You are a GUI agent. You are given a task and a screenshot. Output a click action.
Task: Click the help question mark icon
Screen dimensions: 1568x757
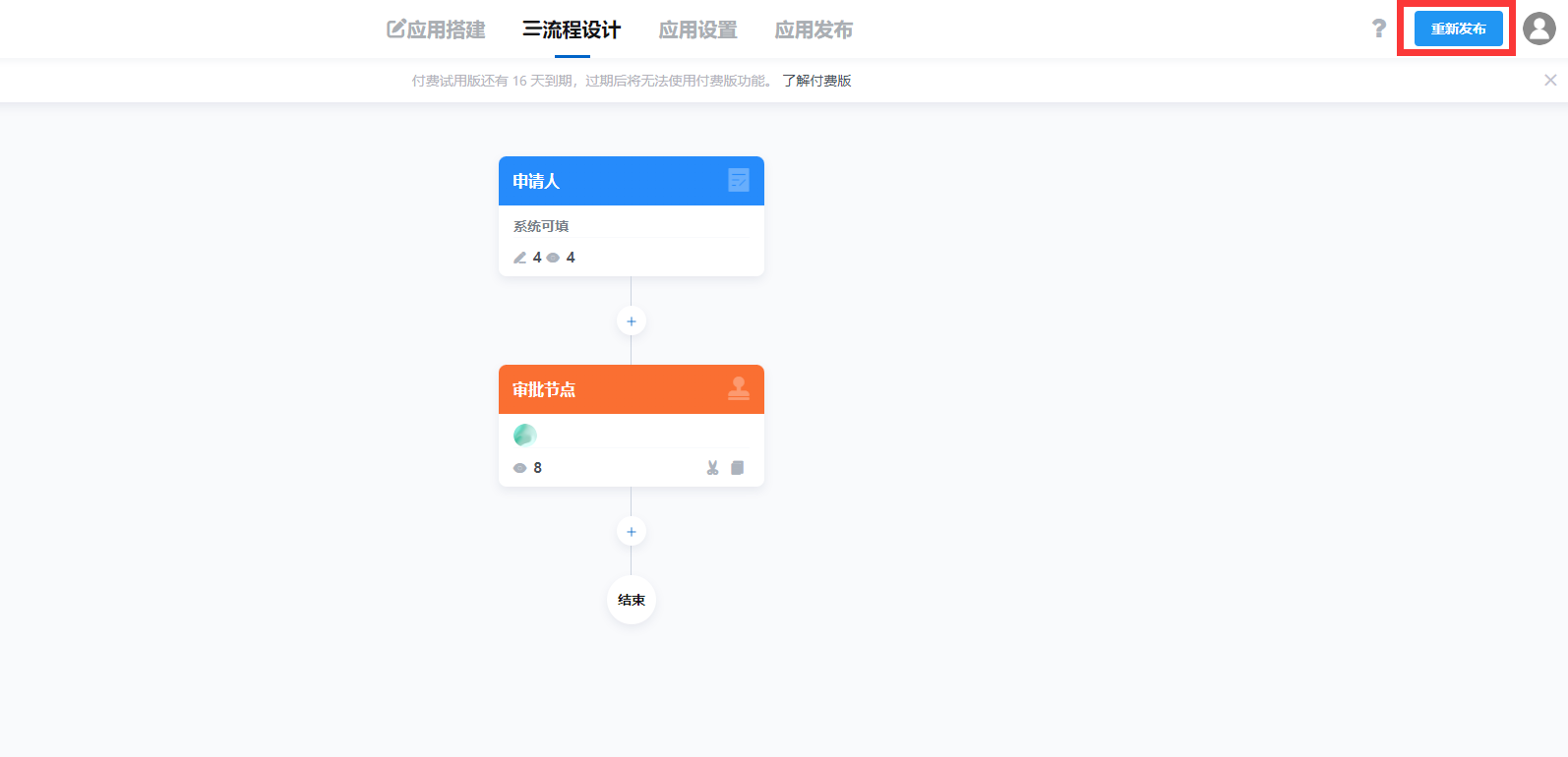[1379, 29]
